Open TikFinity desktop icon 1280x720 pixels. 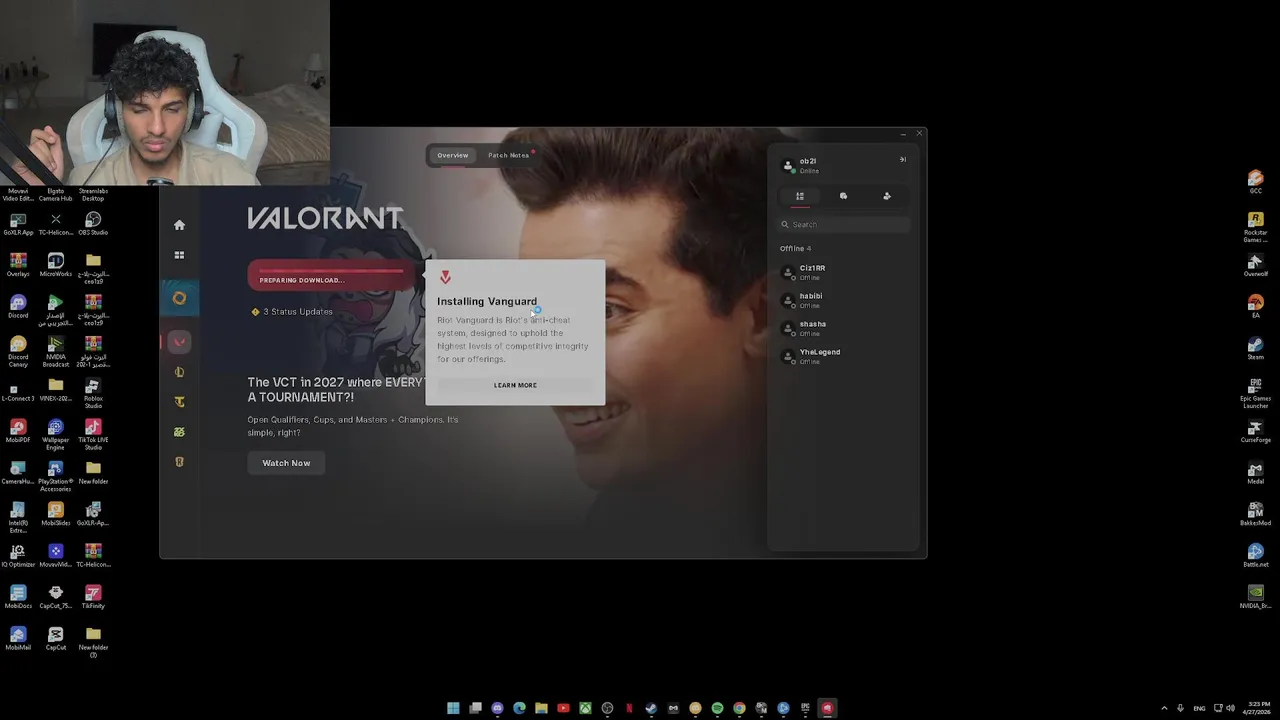93,597
